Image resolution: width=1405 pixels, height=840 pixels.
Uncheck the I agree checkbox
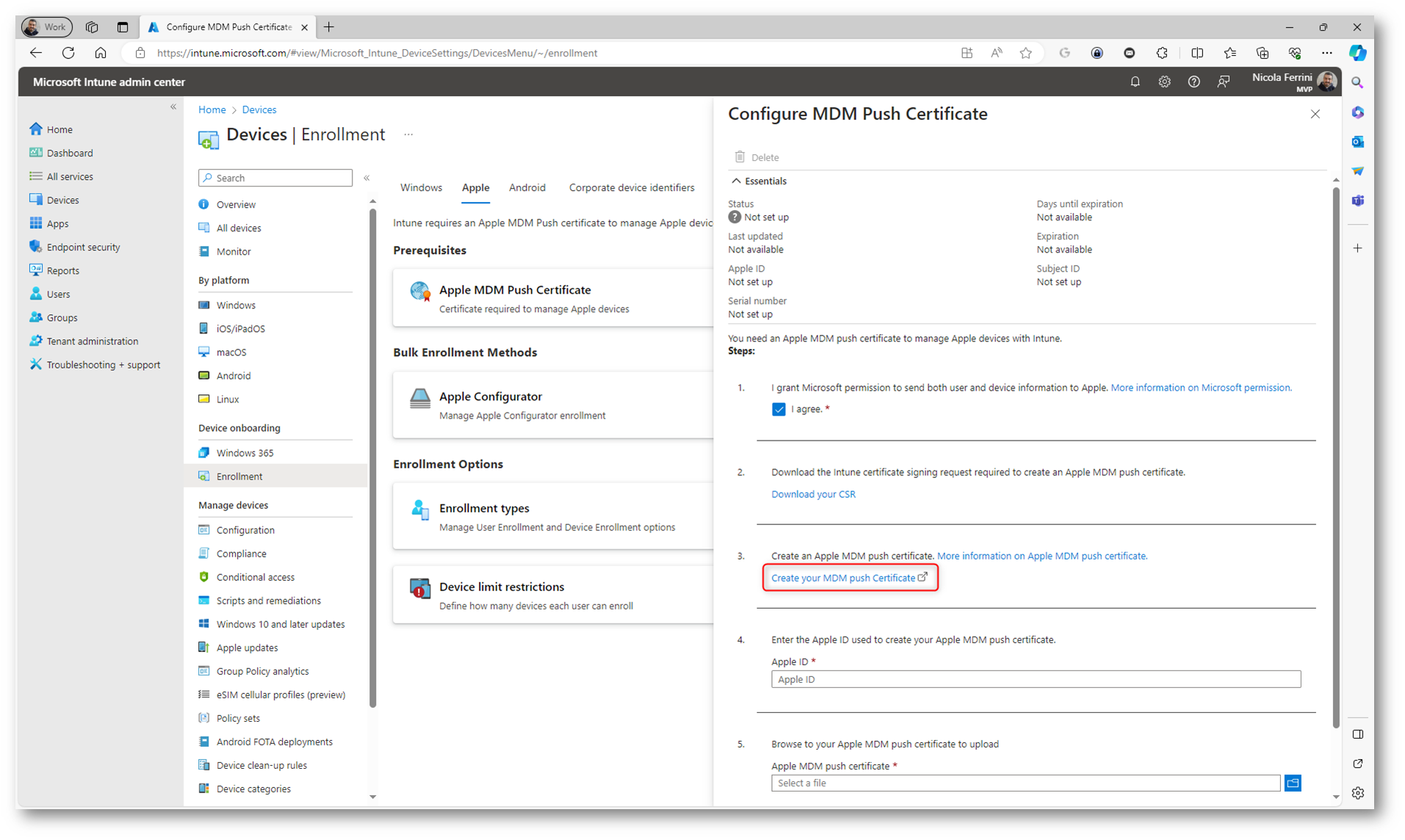tap(779, 409)
